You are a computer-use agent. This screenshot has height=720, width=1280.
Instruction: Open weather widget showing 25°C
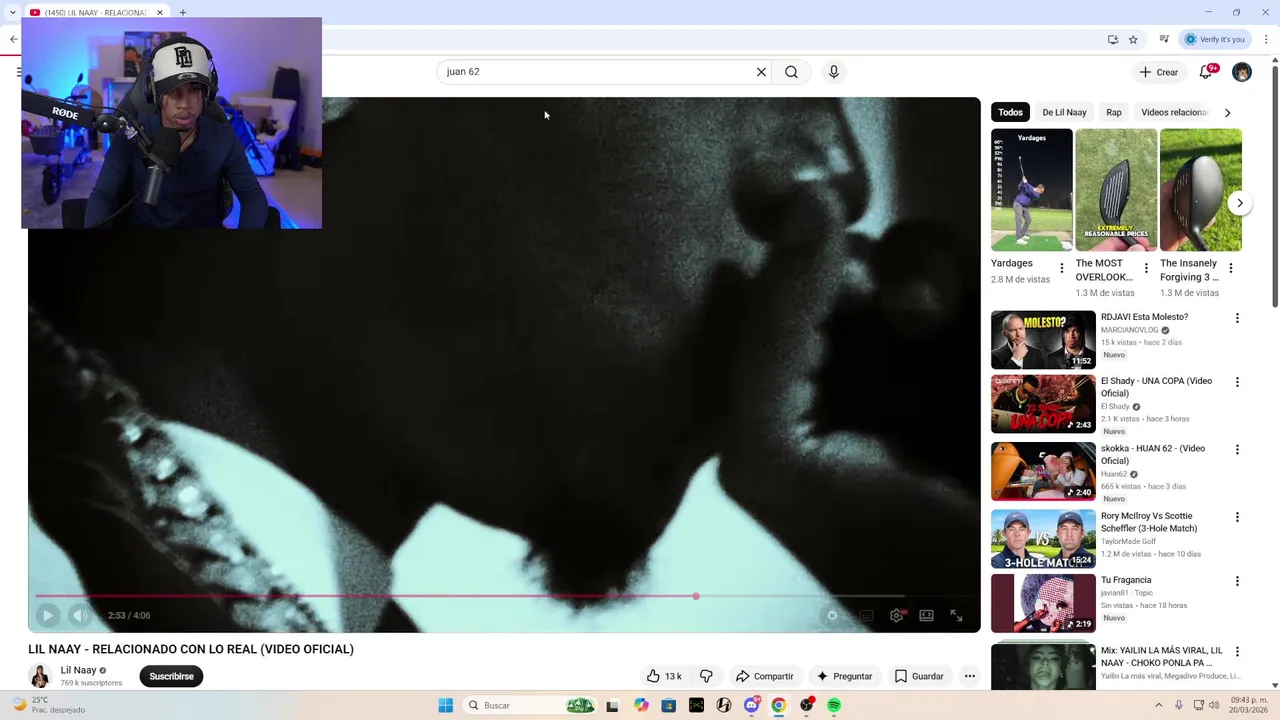48,705
